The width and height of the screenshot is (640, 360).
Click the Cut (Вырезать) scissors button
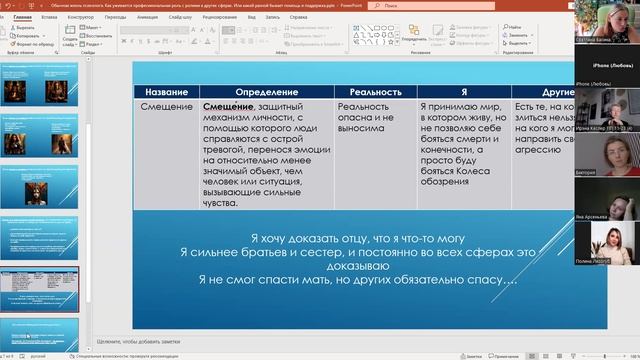point(22,28)
